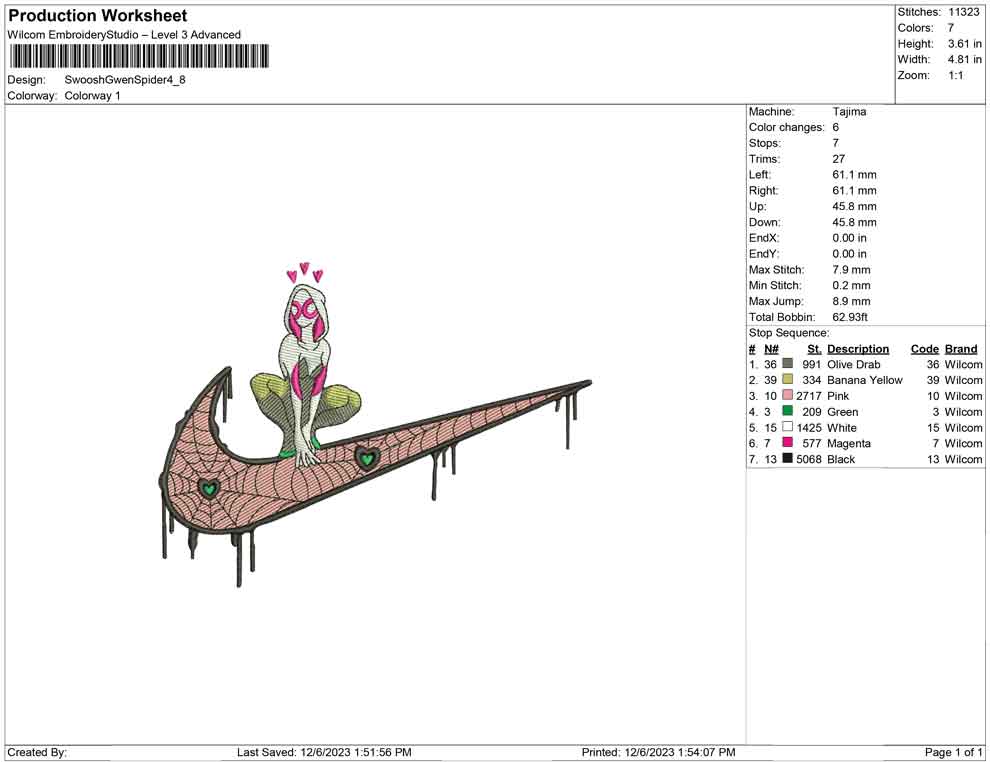The height and width of the screenshot is (762, 990).
Task: Click the N# column header
Action: point(771,349)
